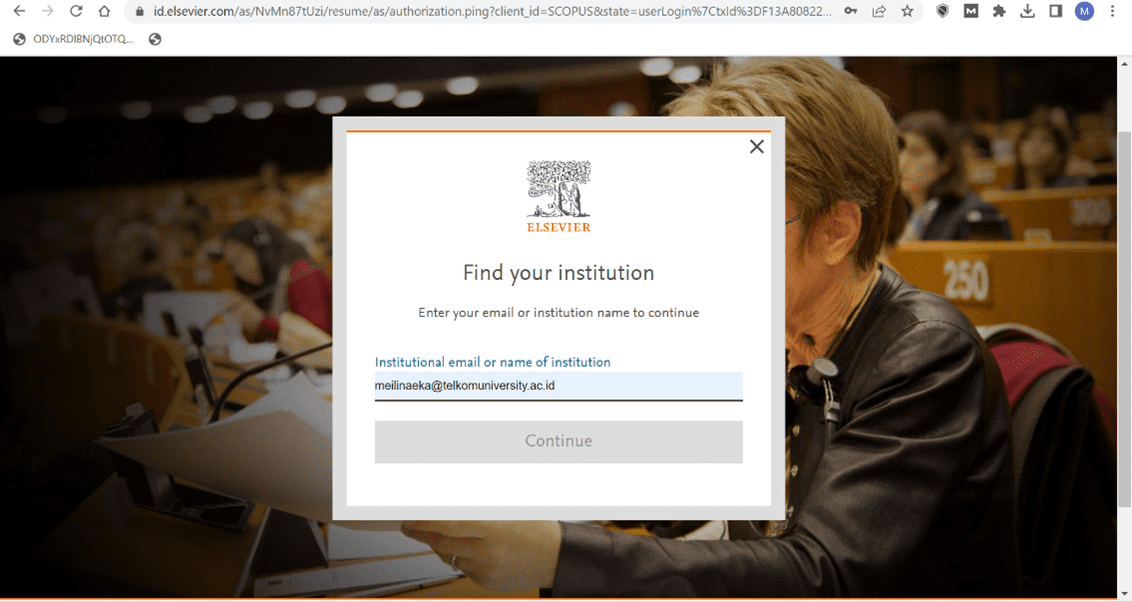
Task: Close the Find your institution dialog
Action: point(756,147)
